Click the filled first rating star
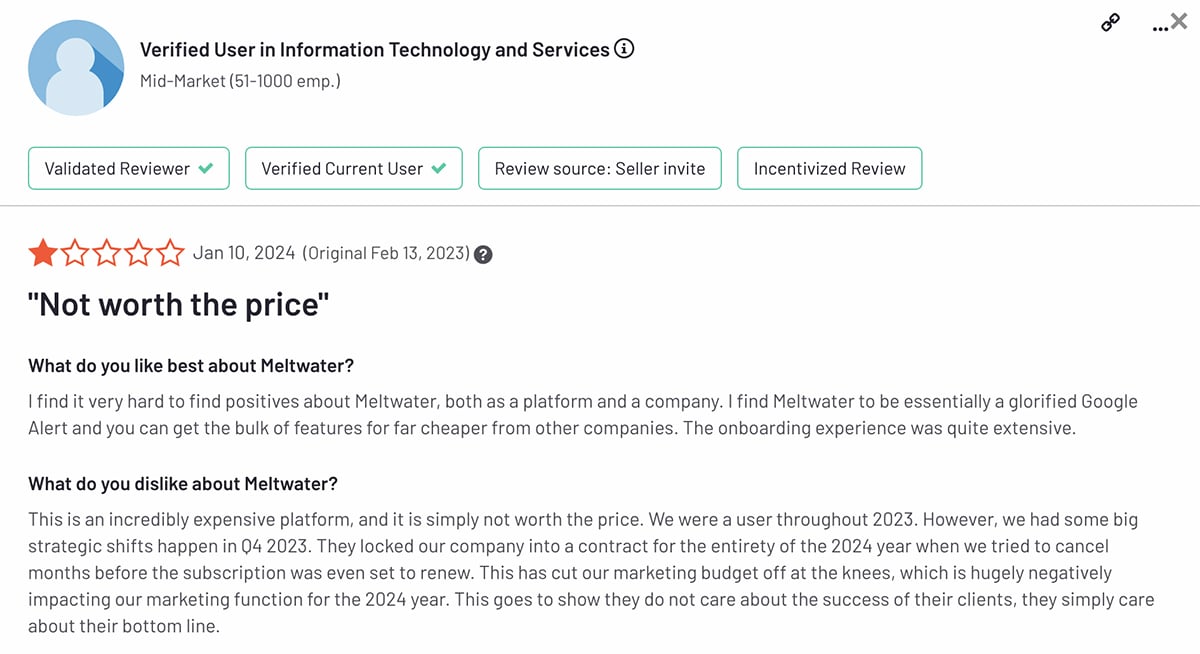 pyautogui.click(x=42, y=253)
